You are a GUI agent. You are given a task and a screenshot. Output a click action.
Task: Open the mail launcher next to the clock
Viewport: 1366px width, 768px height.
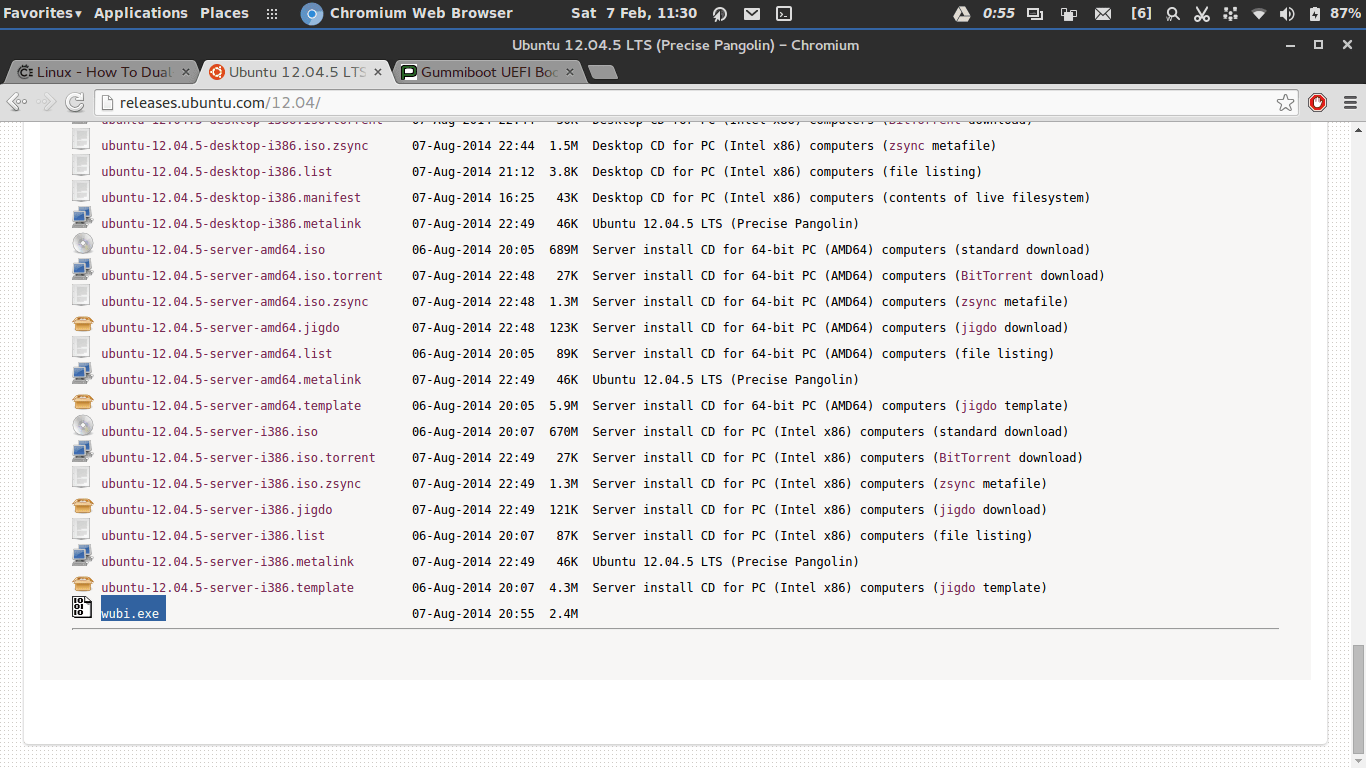752,14
